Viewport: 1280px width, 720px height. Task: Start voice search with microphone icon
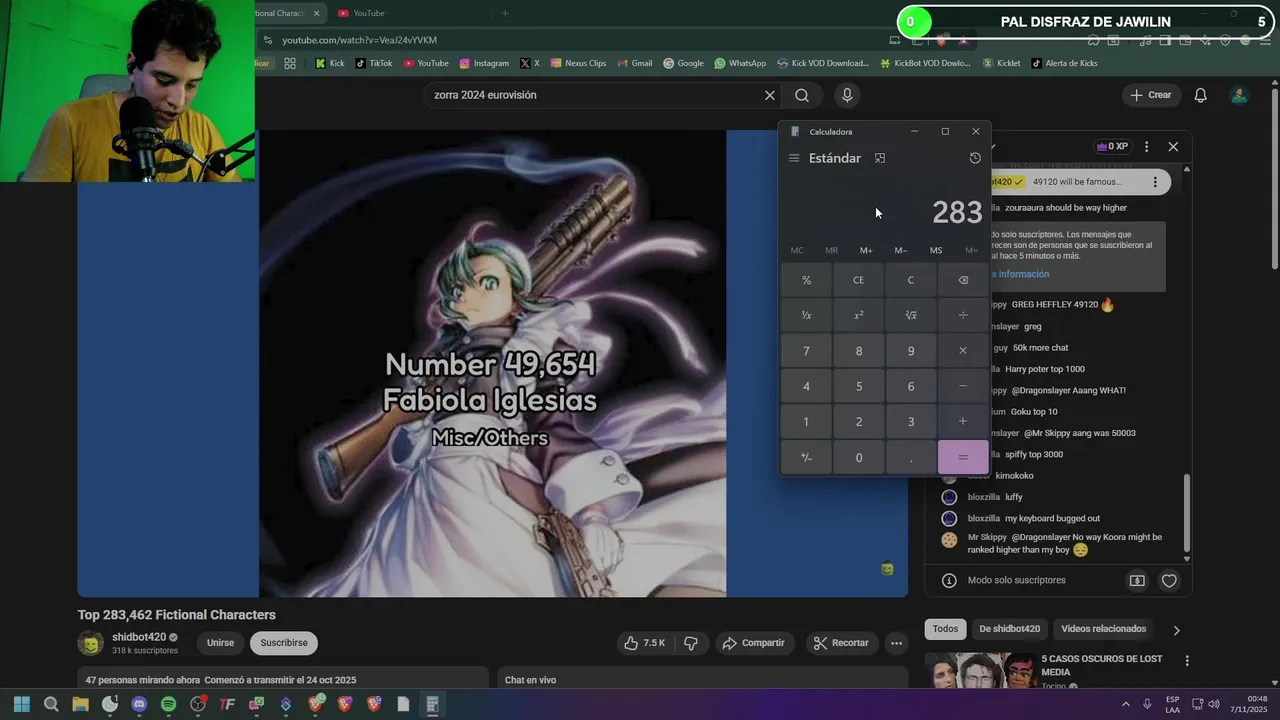(x=847, y=95)
